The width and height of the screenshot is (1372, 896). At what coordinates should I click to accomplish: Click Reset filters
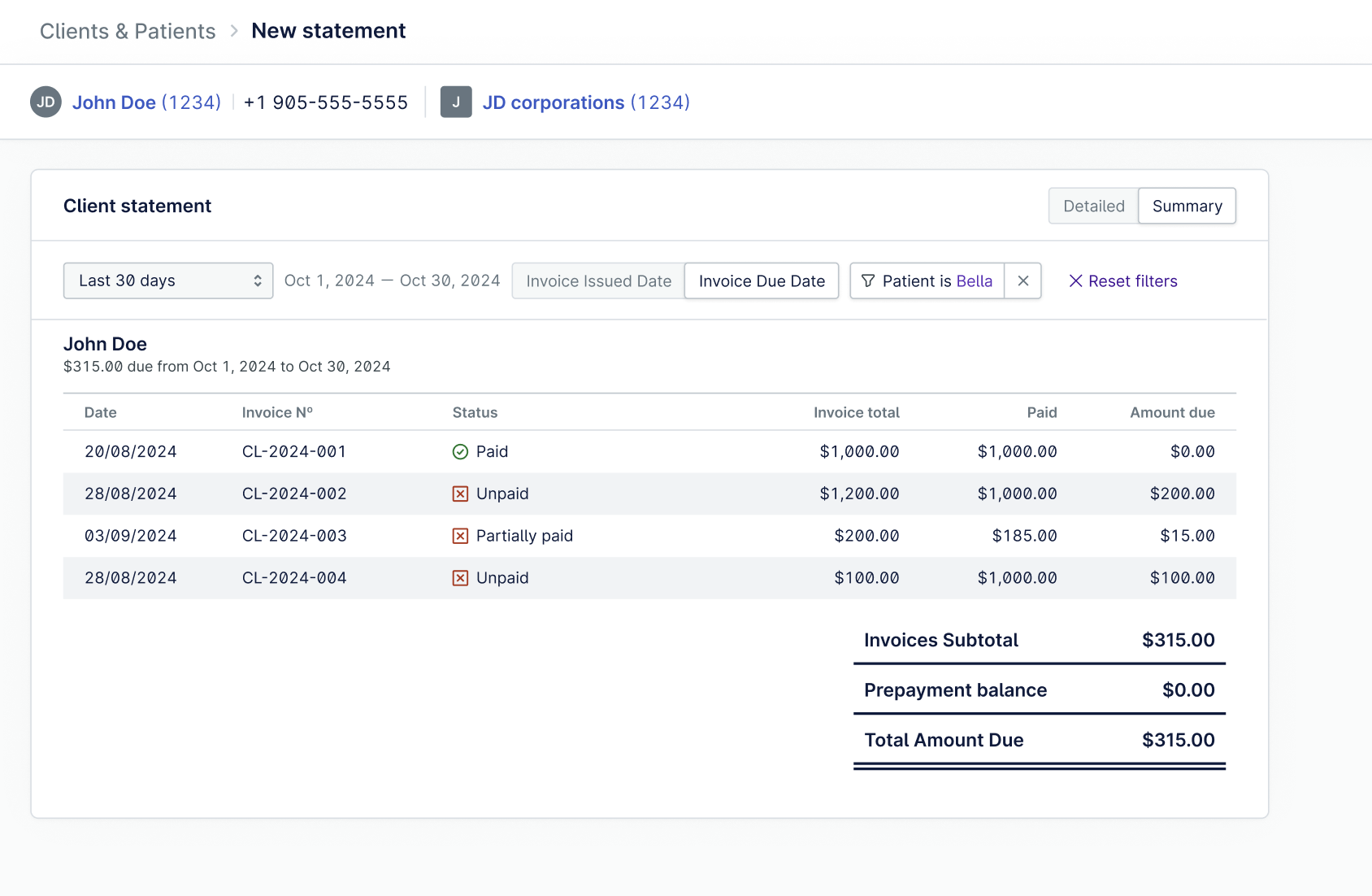pyautogui.click(x=1122, y=281)
